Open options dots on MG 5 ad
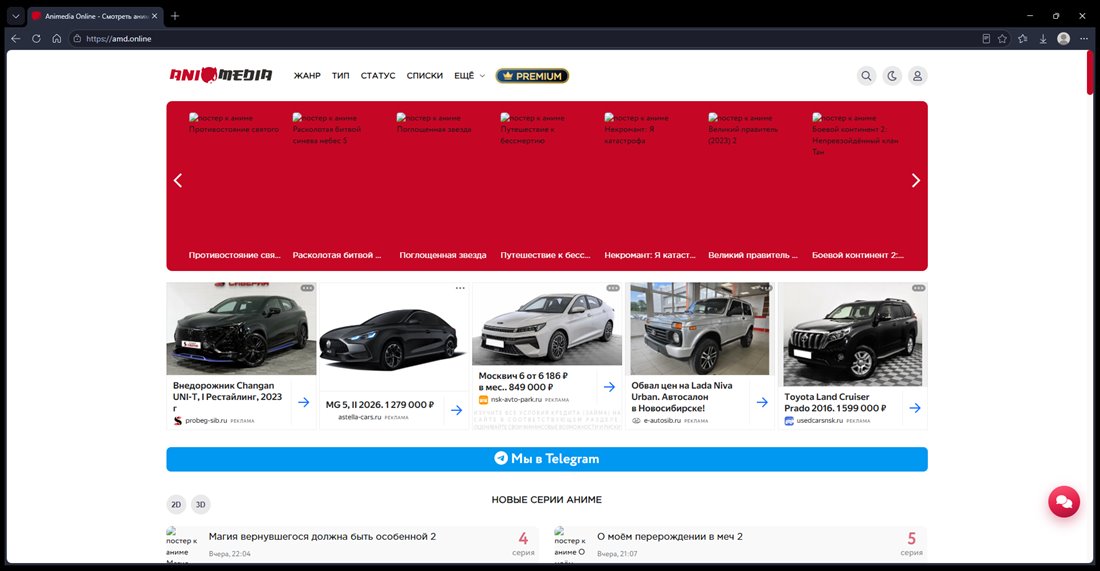Screen dimensions: 1100x571 [460, 288]
